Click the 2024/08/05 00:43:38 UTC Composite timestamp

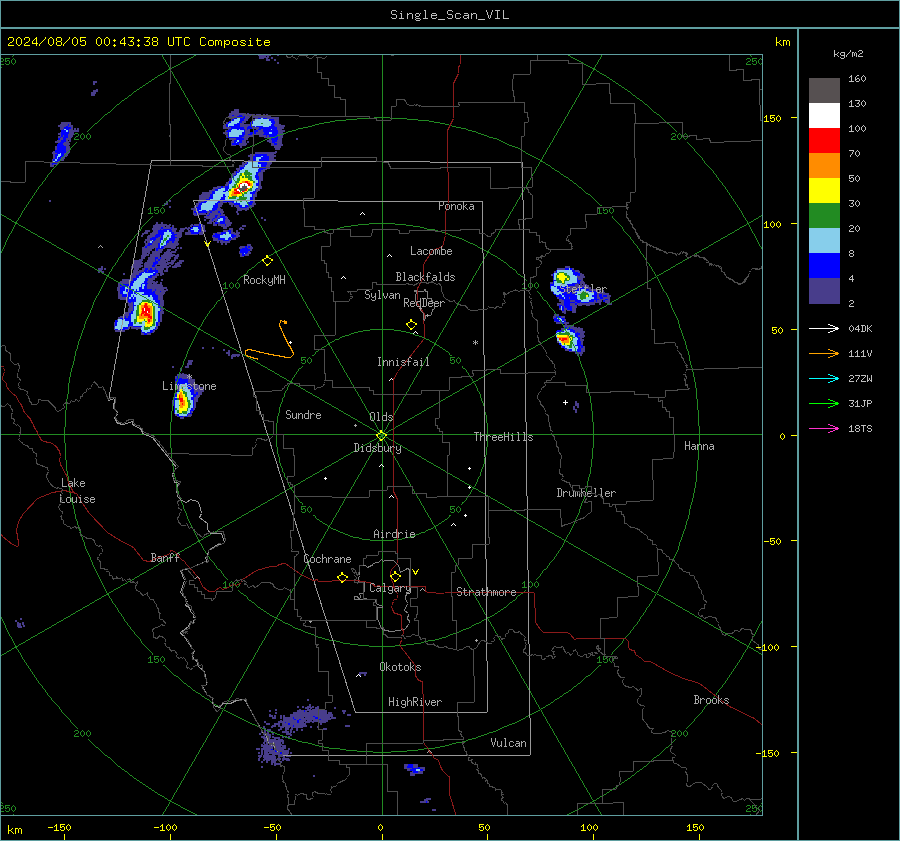tap(139, 42)
